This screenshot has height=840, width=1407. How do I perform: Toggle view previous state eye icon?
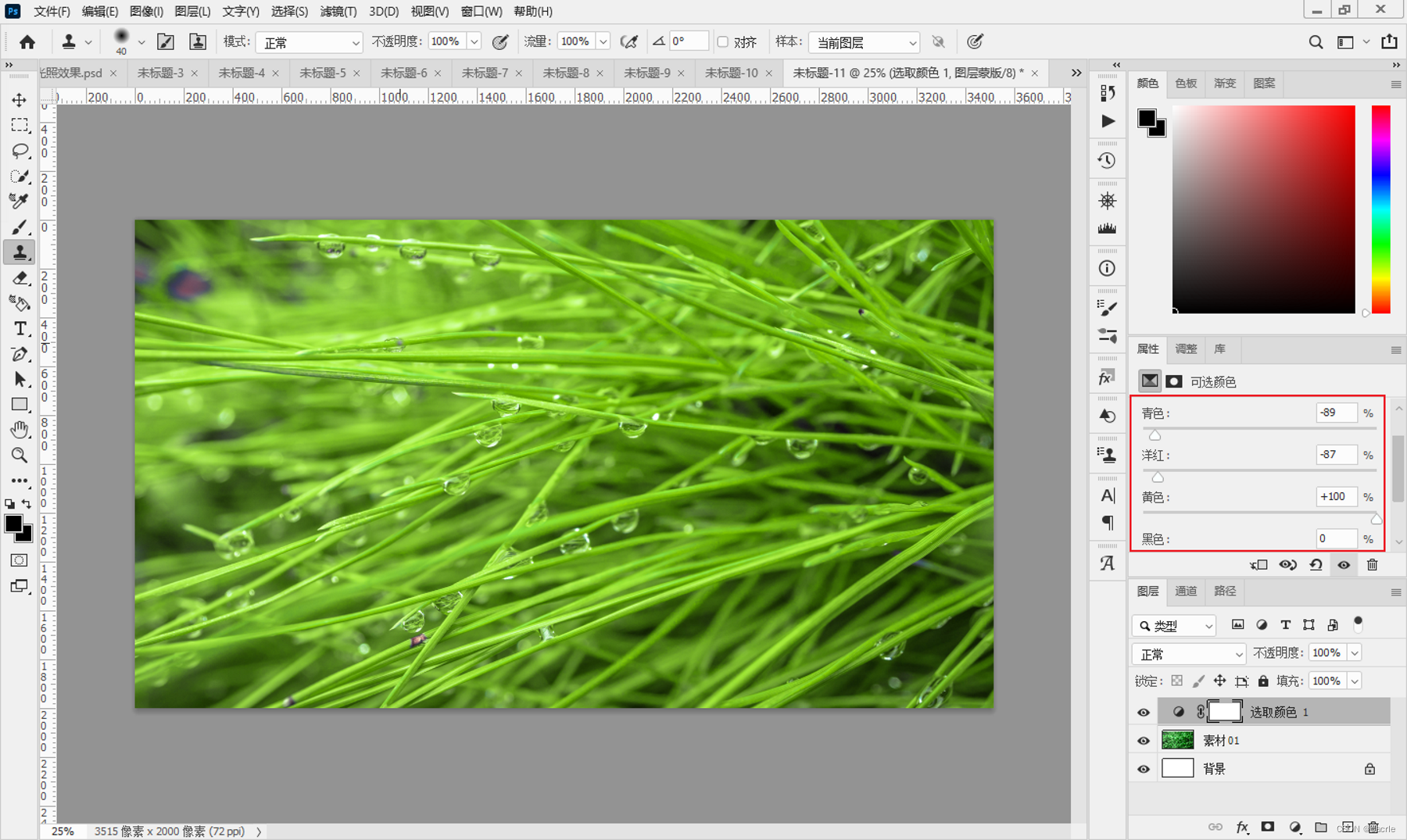(x=1287, y=565)
